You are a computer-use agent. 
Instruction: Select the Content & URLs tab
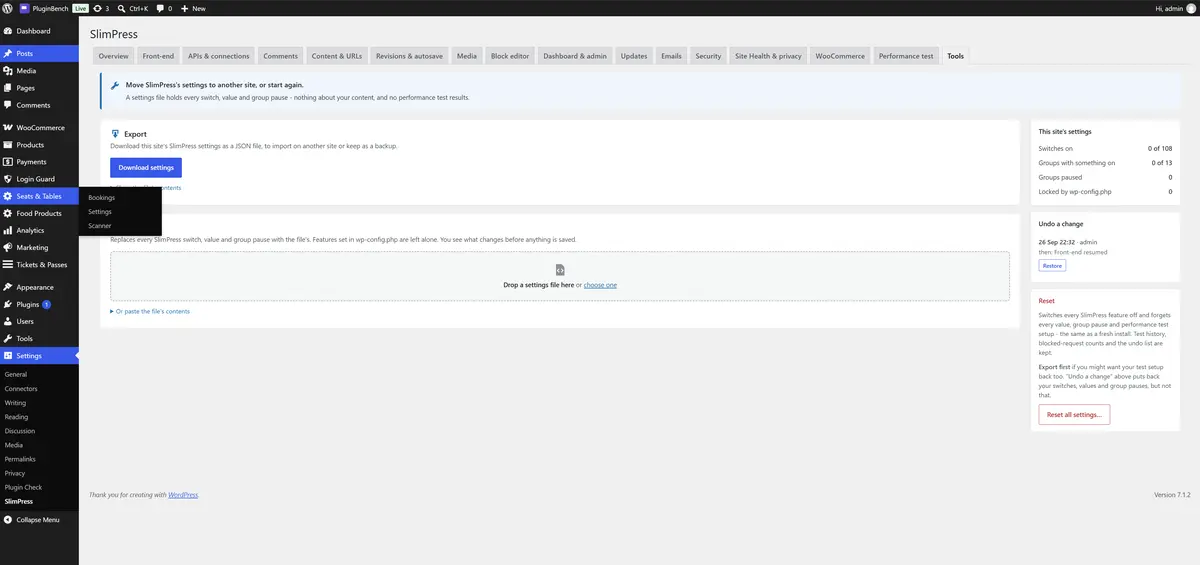tap(337, 56)
